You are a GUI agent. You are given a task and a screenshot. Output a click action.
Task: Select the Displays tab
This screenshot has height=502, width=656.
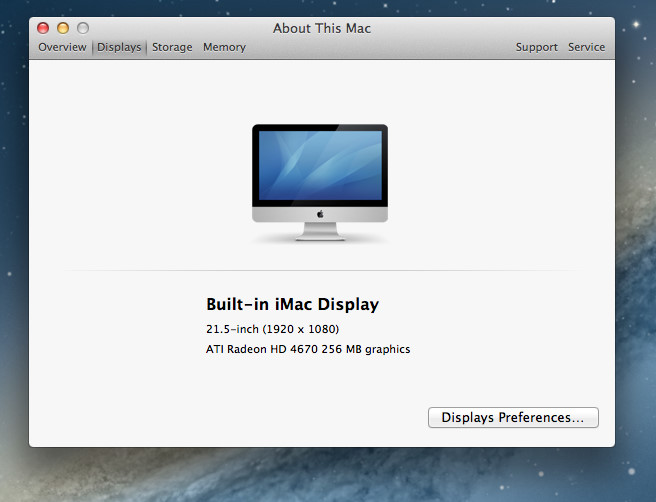click(119, 47)
